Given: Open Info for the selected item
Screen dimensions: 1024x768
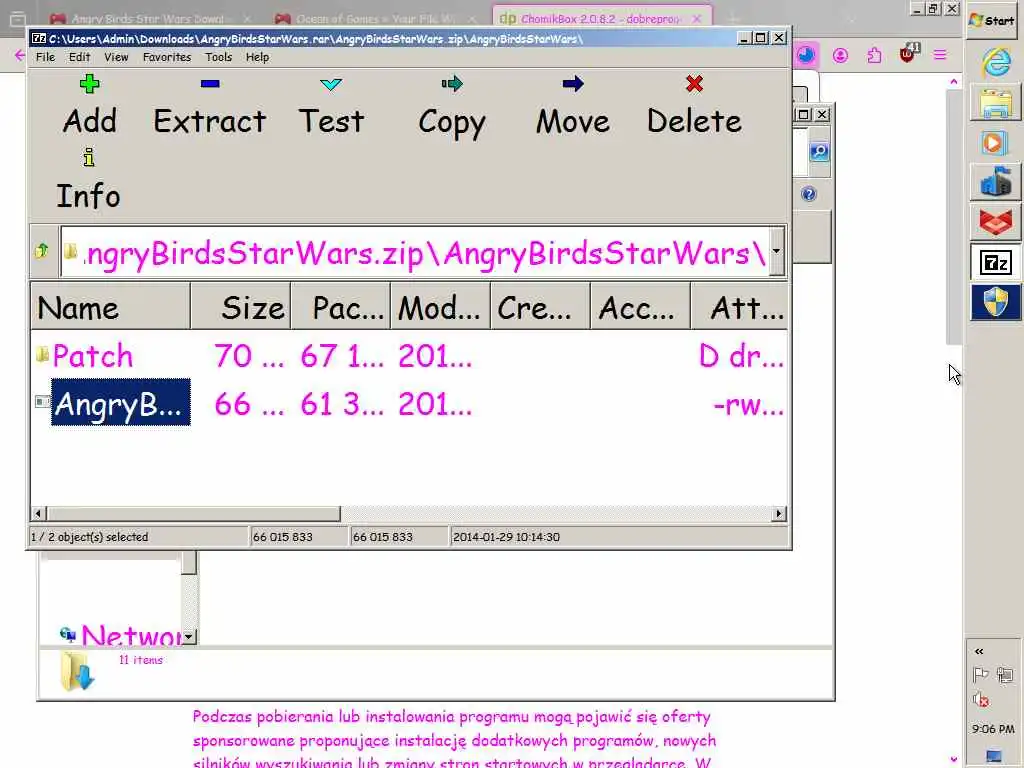Looking at the screenshot, I should pos(88,180).
